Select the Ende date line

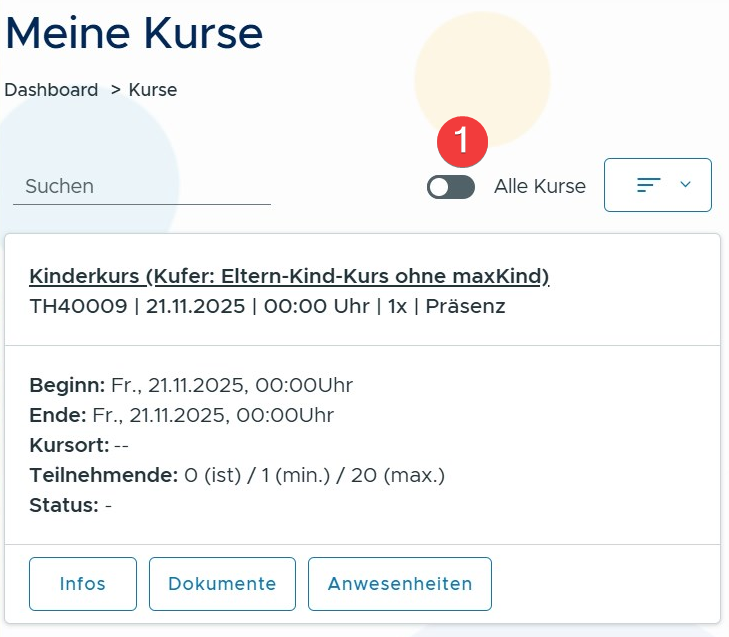click(x=182, y=415)
